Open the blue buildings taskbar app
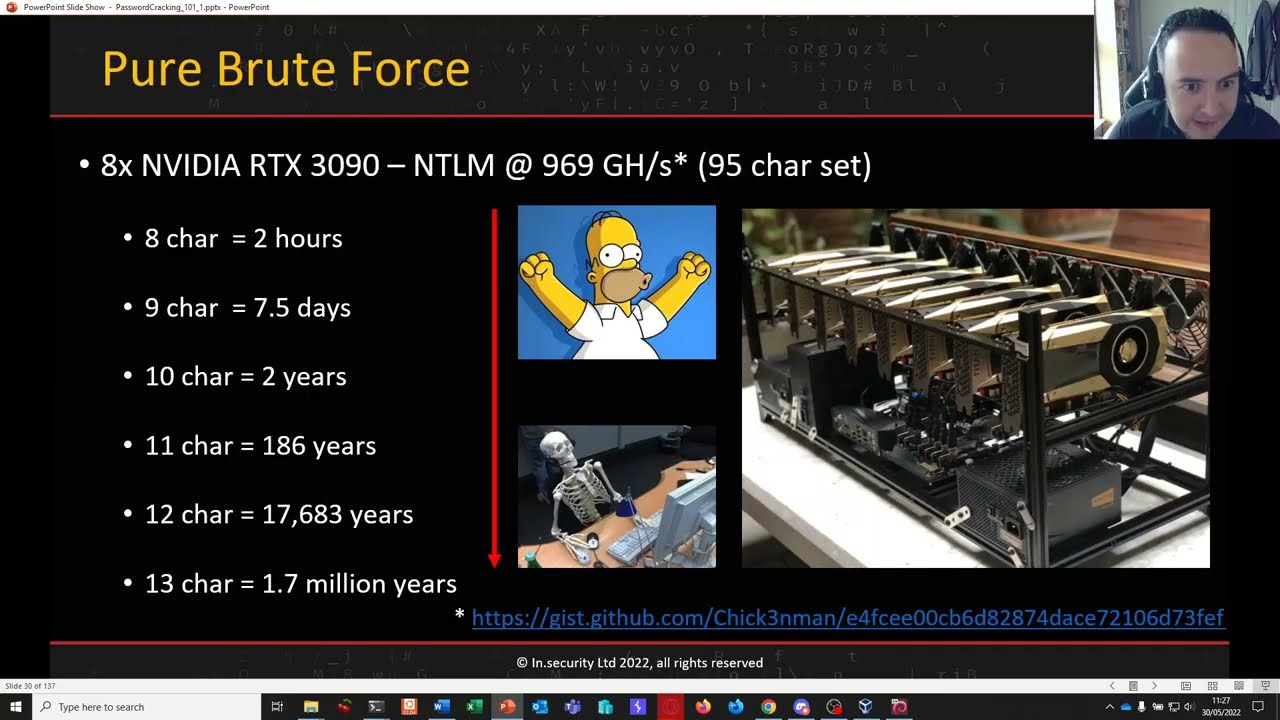1280x720 pixels. pos(605,707)
